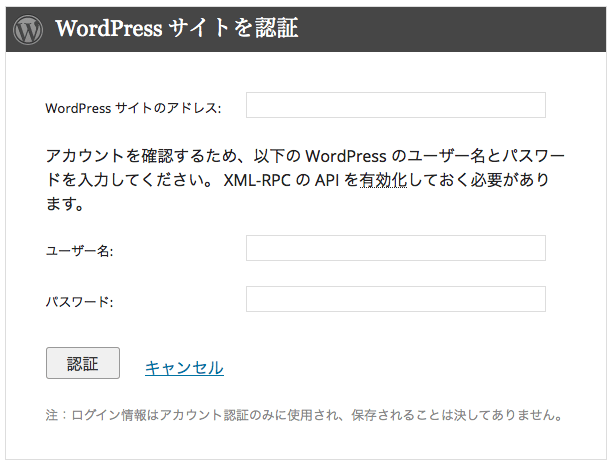Click the 'パスワード:' label

point(79,302)
